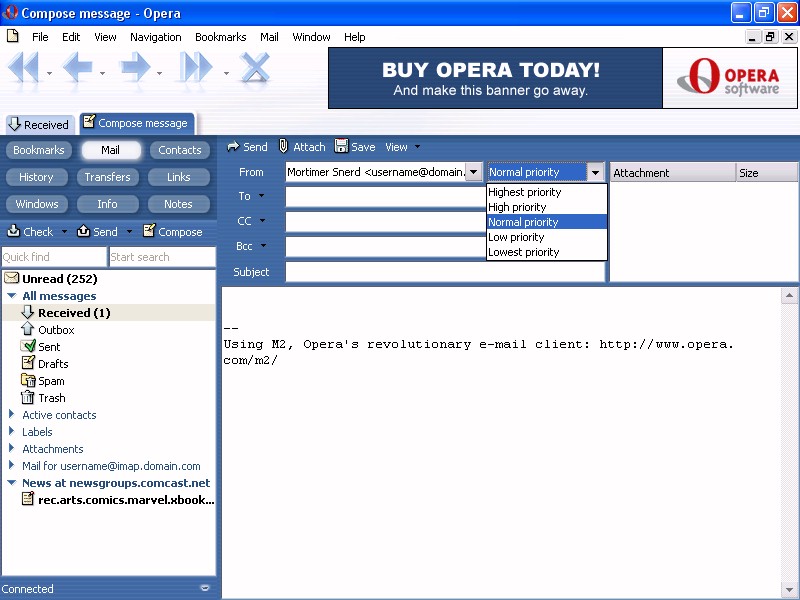
Task: Click the Stop loading X icon
Action: [x=256, y=69]
